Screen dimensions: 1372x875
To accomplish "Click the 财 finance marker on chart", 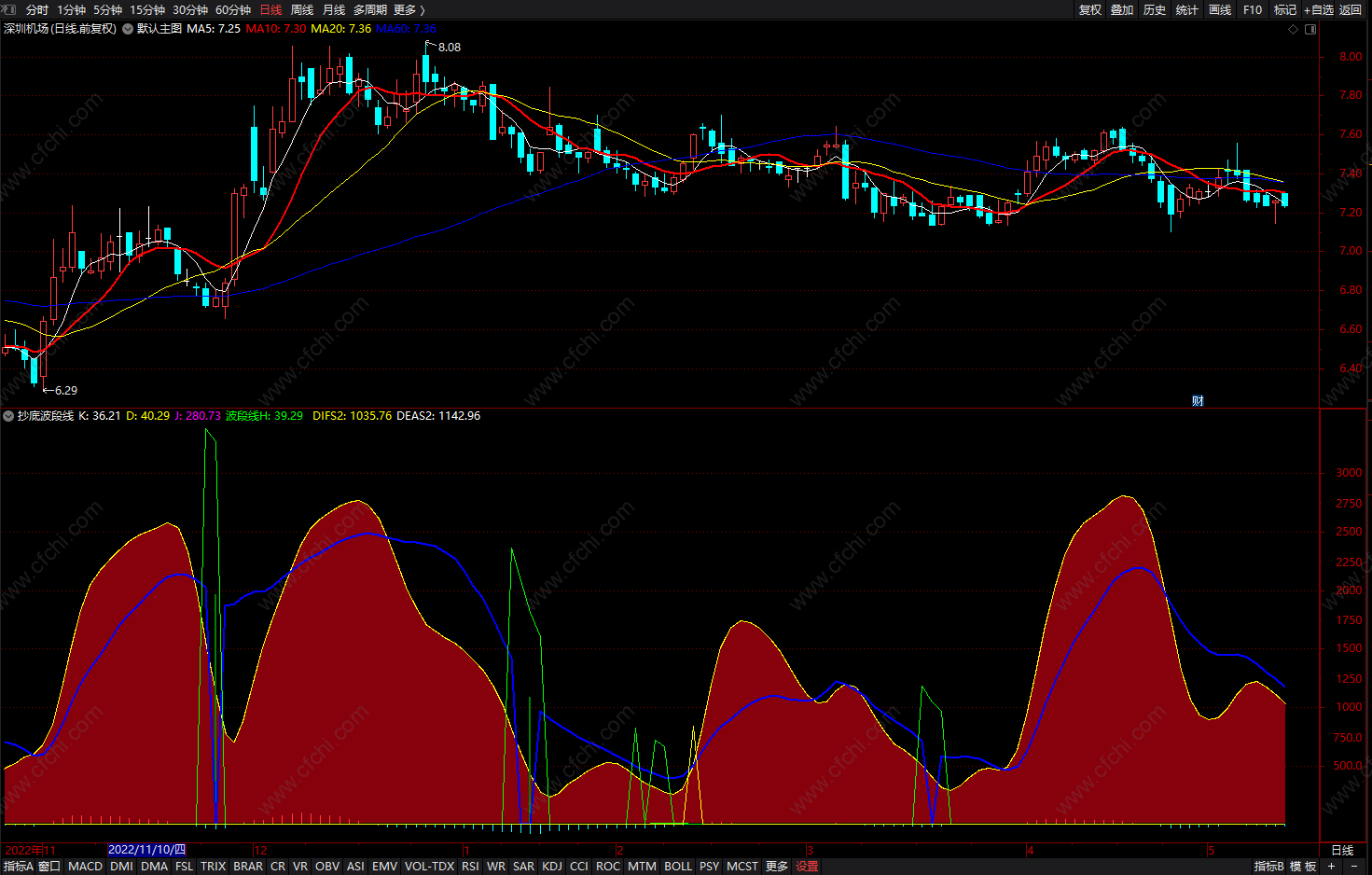I will point(1198,401).
